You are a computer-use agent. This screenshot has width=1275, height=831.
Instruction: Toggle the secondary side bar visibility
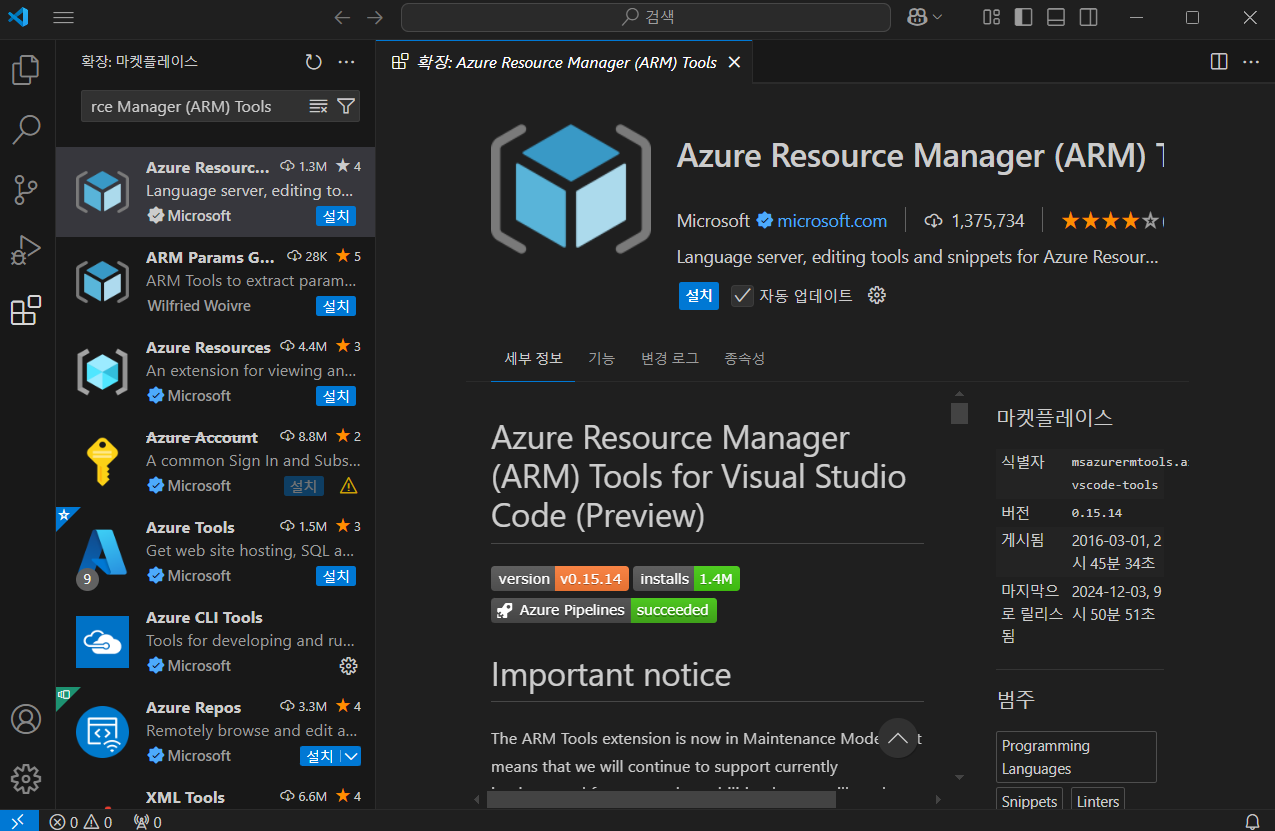[x=1088, y=17]
